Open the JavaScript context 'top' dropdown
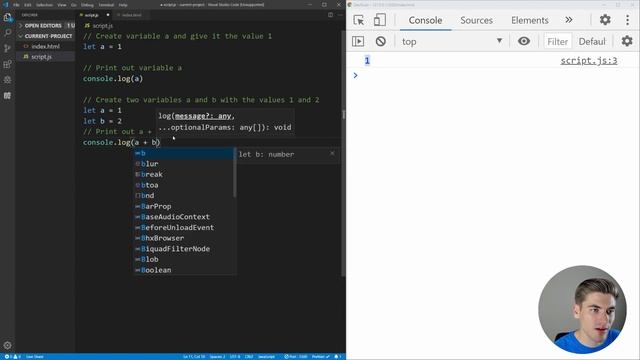Viewport: 640px width, 360px height. (x=451, y=41)
